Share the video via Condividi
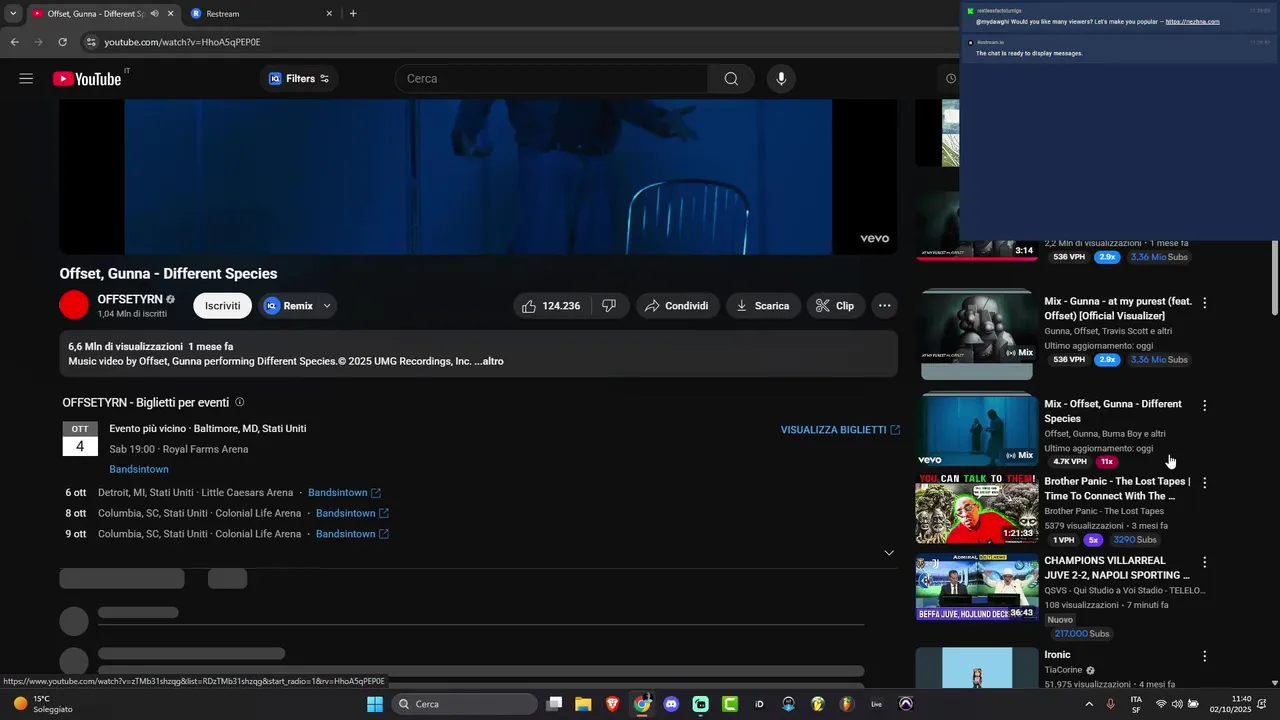The image size is (1280, 720). (x=677, y=306)
